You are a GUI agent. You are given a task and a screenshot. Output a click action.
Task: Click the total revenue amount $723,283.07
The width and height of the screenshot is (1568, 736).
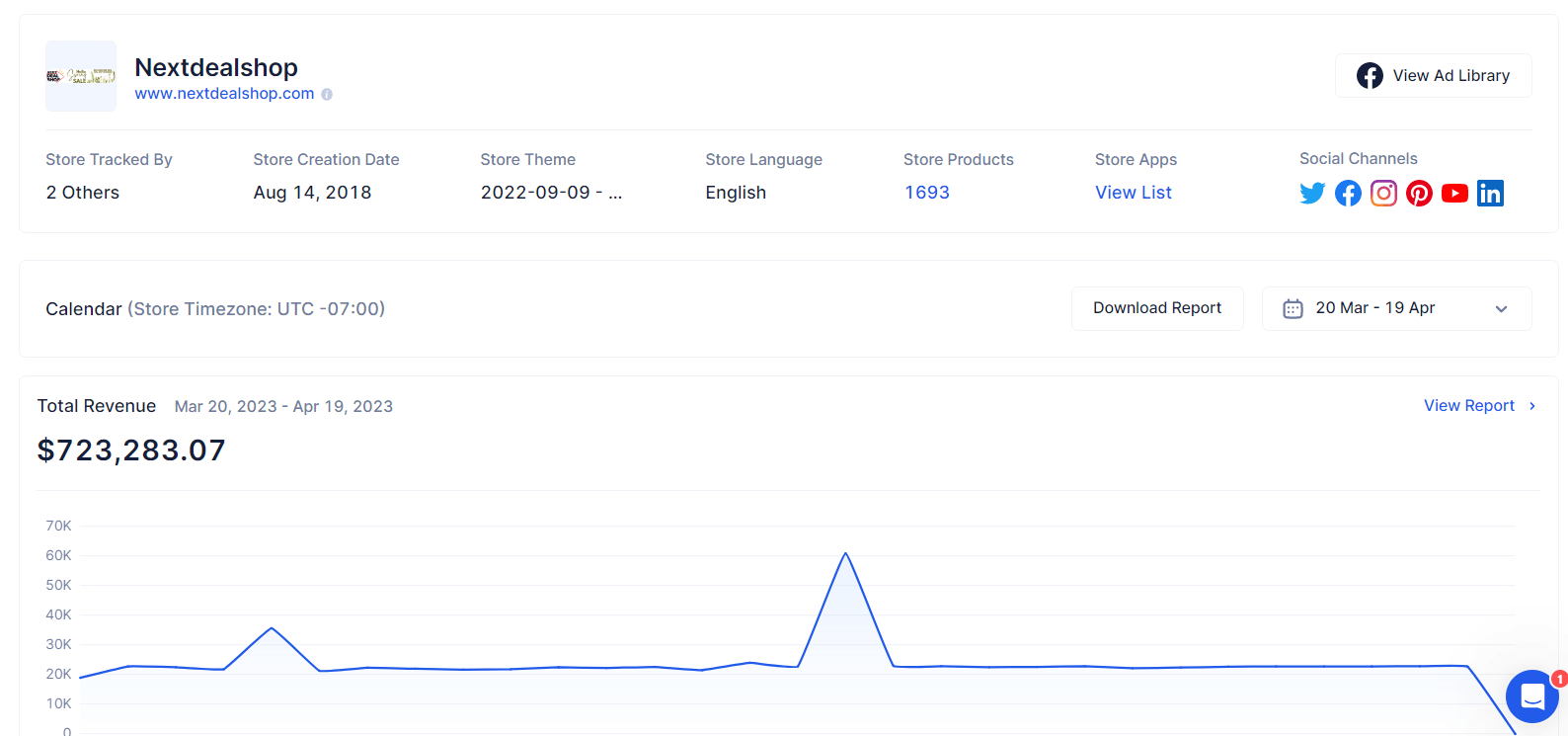click(131, 450)
